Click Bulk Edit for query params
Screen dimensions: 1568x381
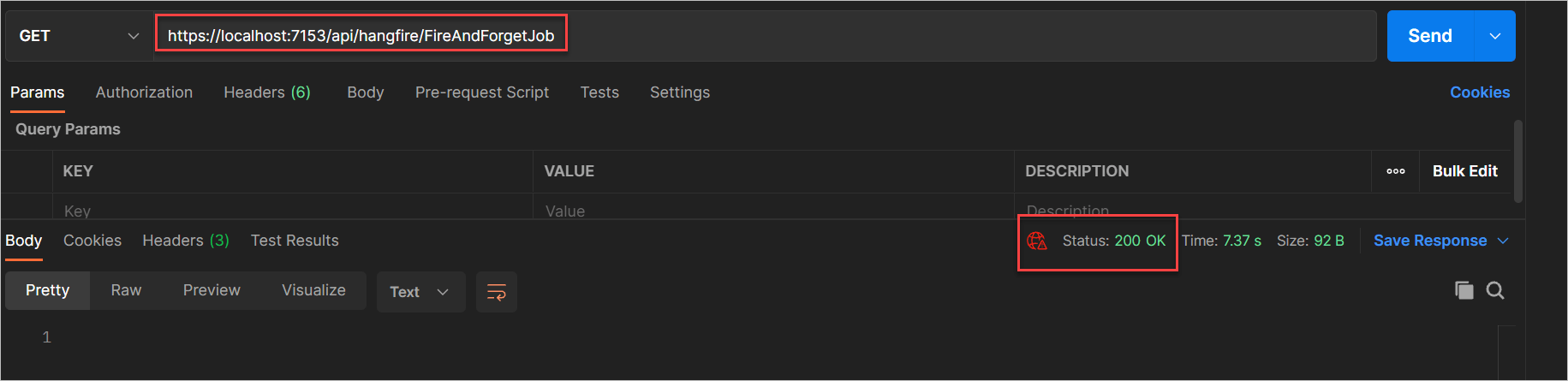tap(1464, 171)
